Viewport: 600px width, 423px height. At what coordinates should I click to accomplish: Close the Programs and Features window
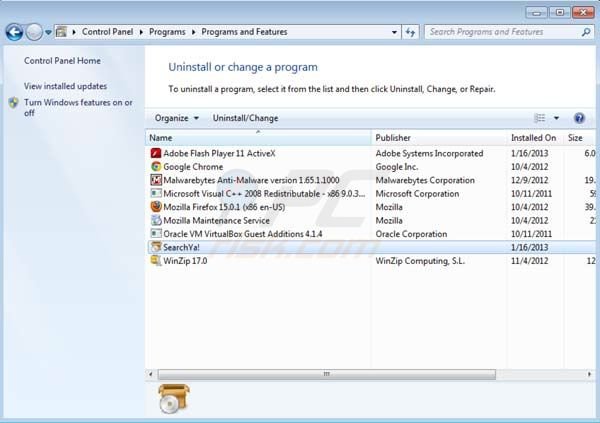(x=583, y=13)
